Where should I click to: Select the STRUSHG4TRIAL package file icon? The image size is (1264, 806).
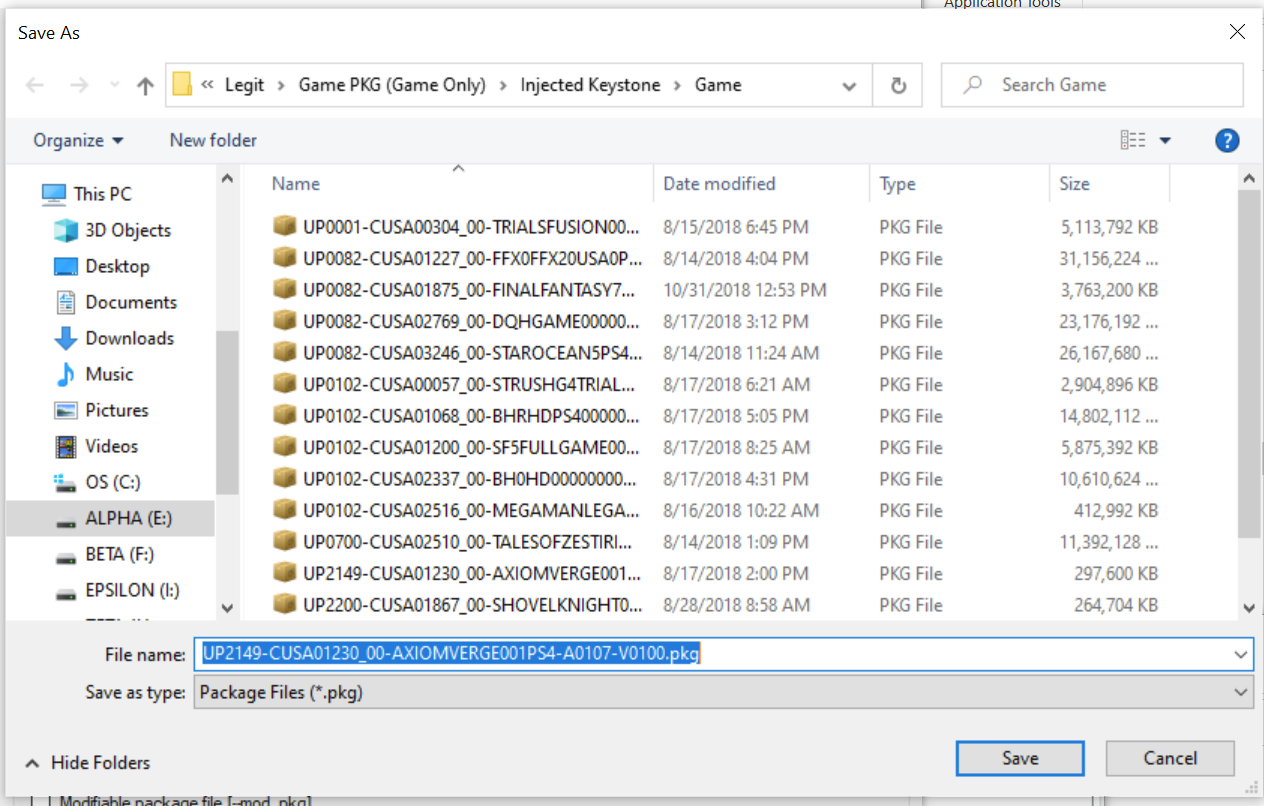[285, 384]
